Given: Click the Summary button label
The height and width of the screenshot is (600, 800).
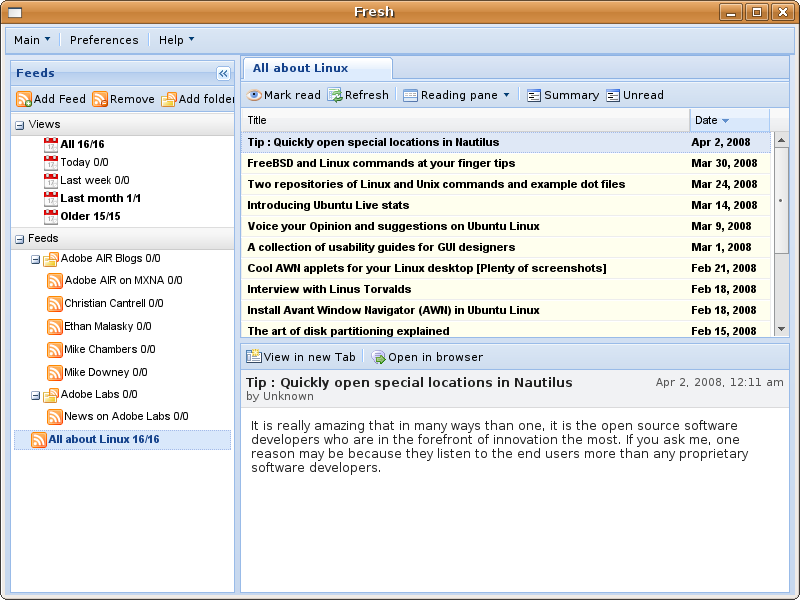Looking at the screenshot, I should point(571,95).
